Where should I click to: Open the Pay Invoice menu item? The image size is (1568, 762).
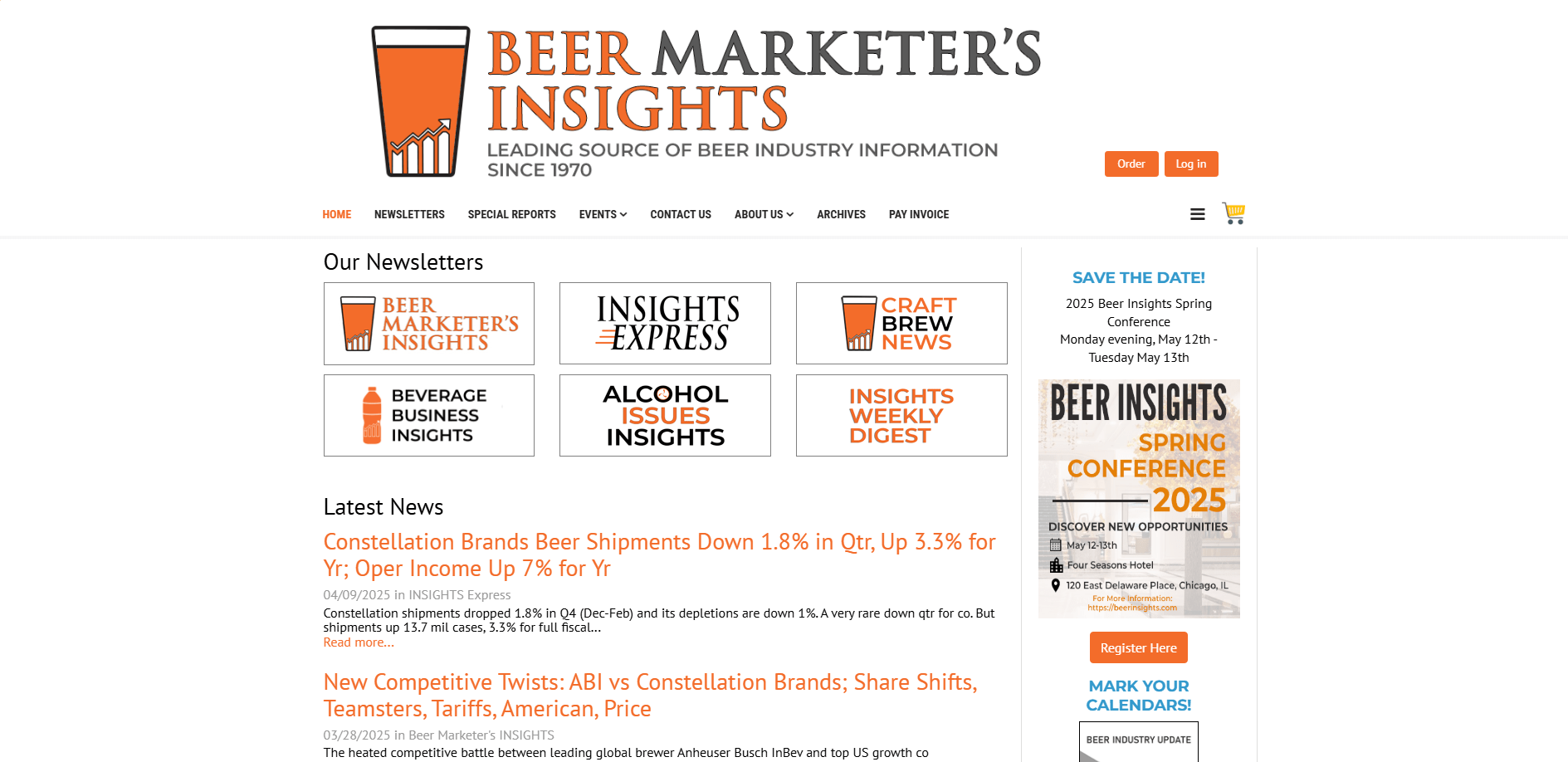(x=918, y=214)
